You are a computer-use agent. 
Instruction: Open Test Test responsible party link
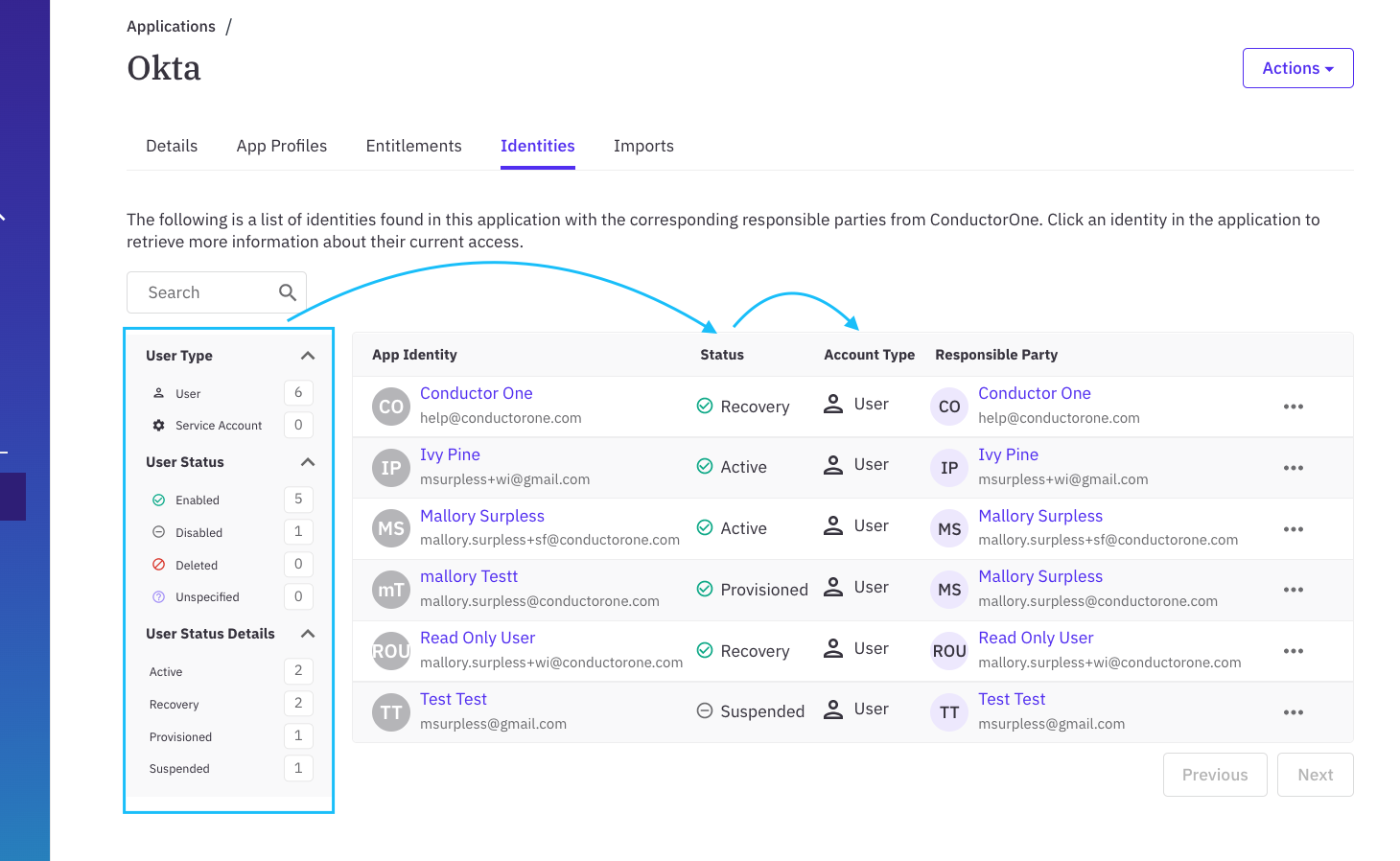[x=1012, y=699]
